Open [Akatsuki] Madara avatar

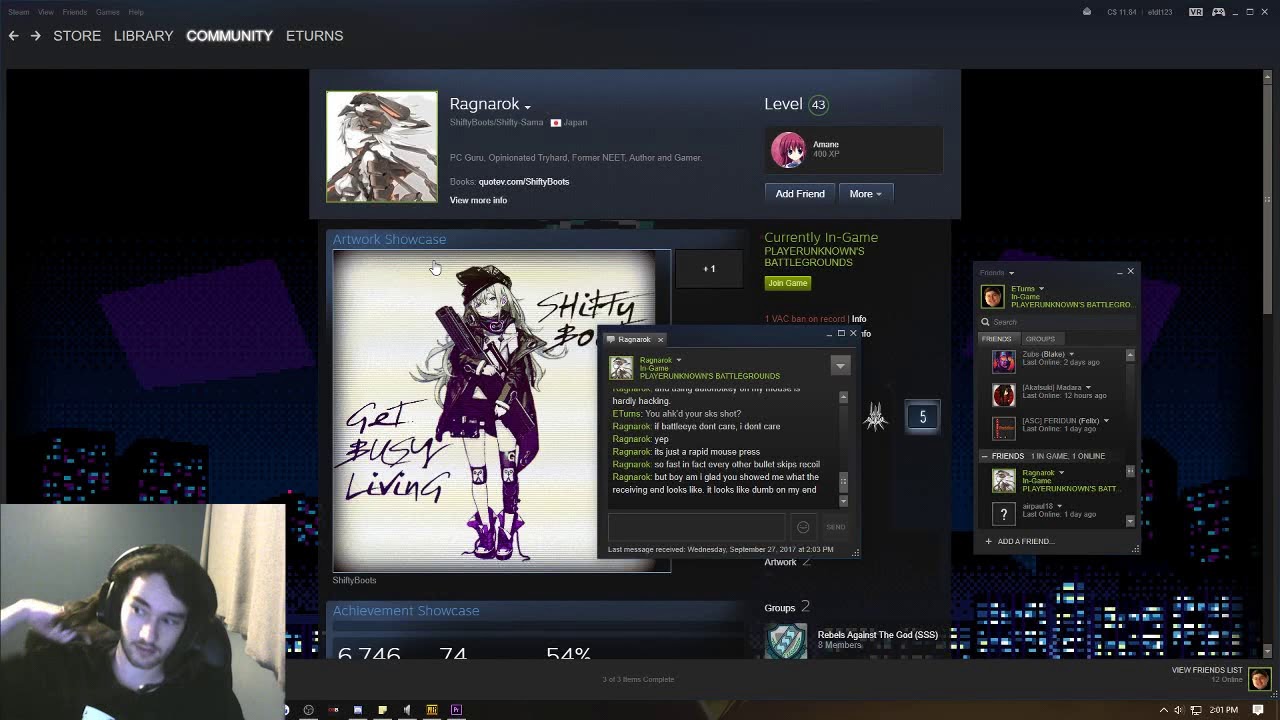(1003, 394)
